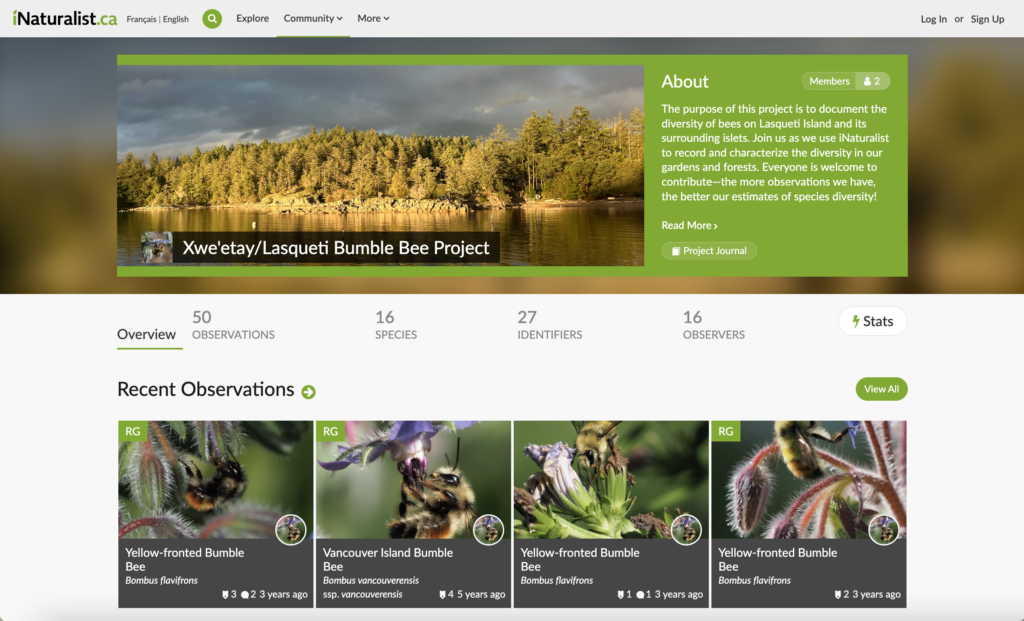Viewport: 1024px width, 621px height.
Task: Click the green arrow beside Recent Observations
Action: pos(308,392)
